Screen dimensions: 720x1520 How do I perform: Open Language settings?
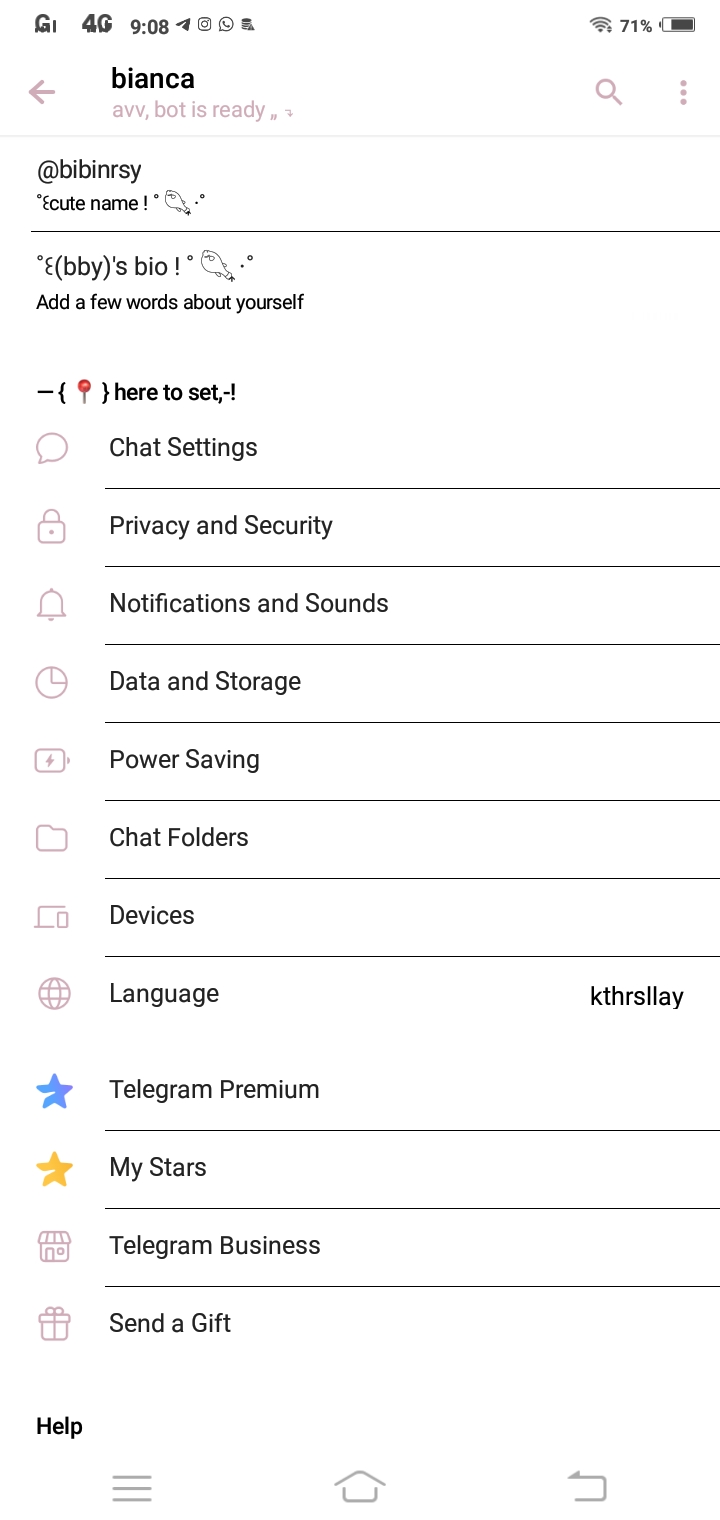click(x=164, y=994)
